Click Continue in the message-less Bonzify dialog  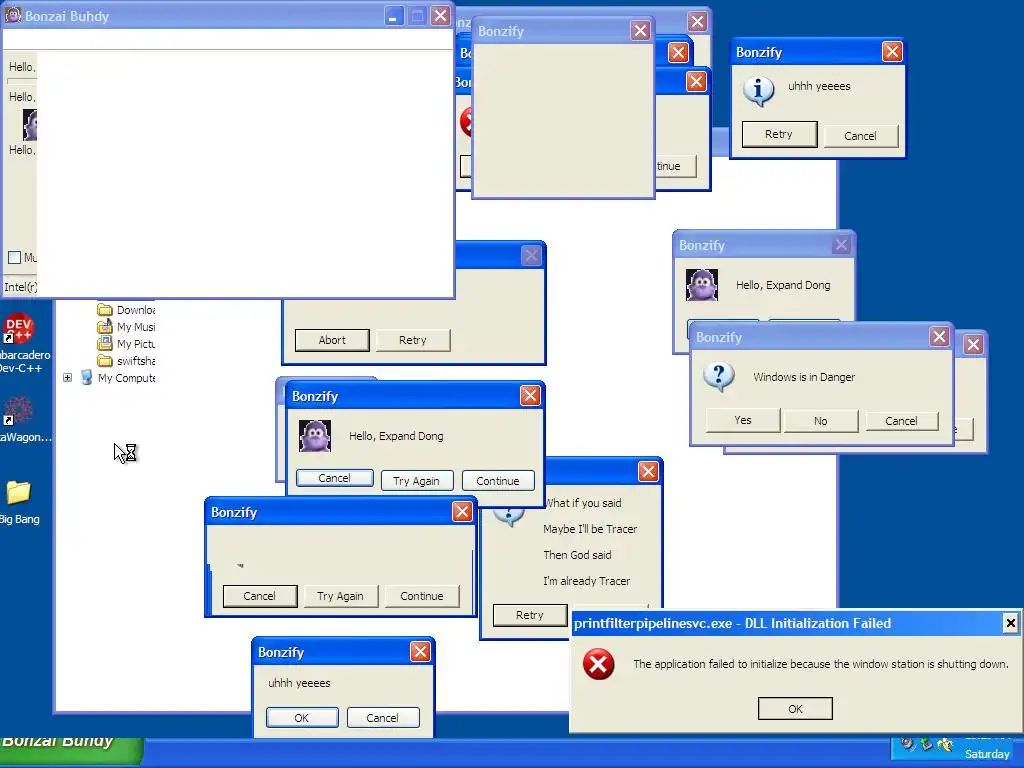pyautogui.click(x=422, y=596)
